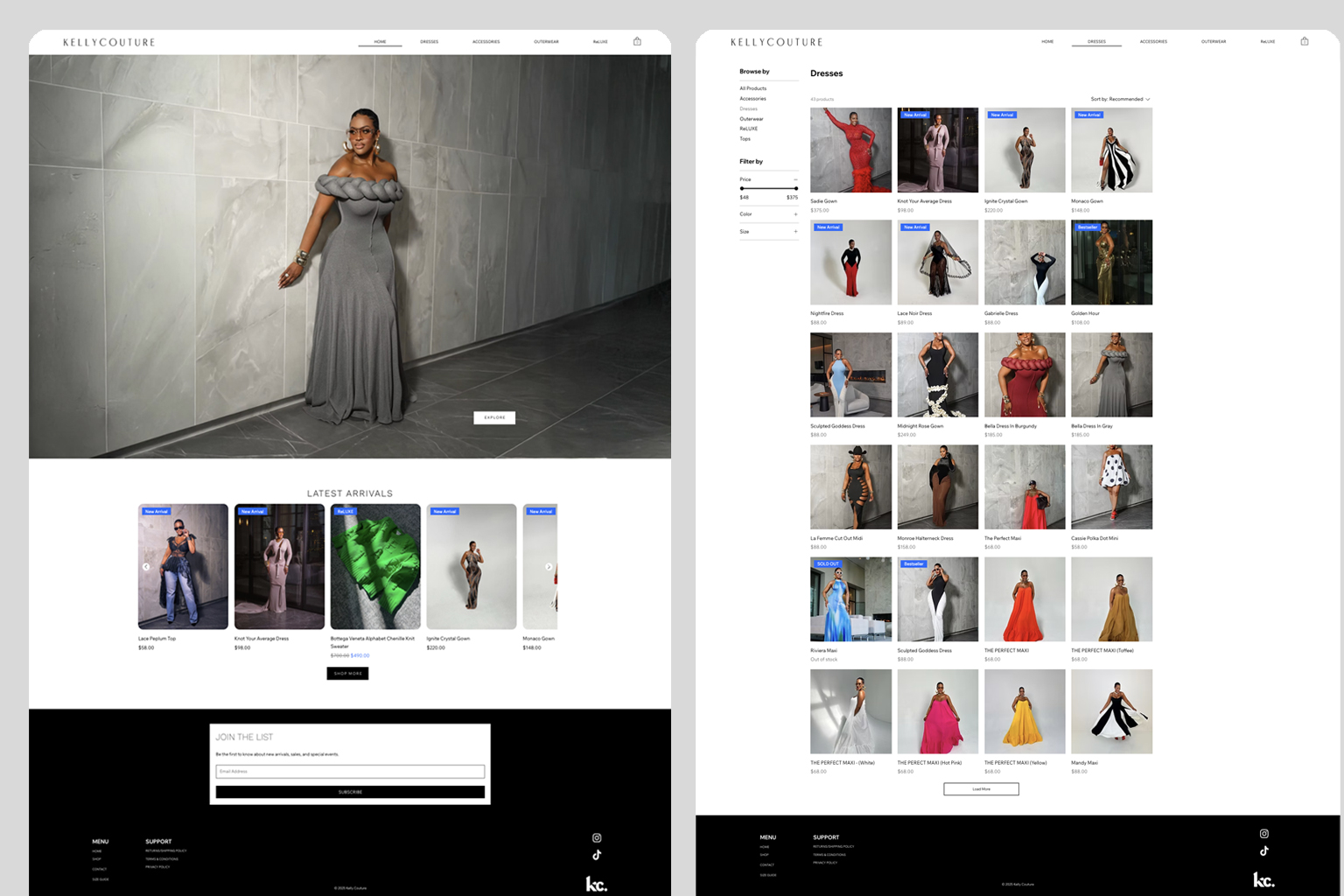Click the Load More button below the products
1344x896 pixels.
tap(981, 788)
